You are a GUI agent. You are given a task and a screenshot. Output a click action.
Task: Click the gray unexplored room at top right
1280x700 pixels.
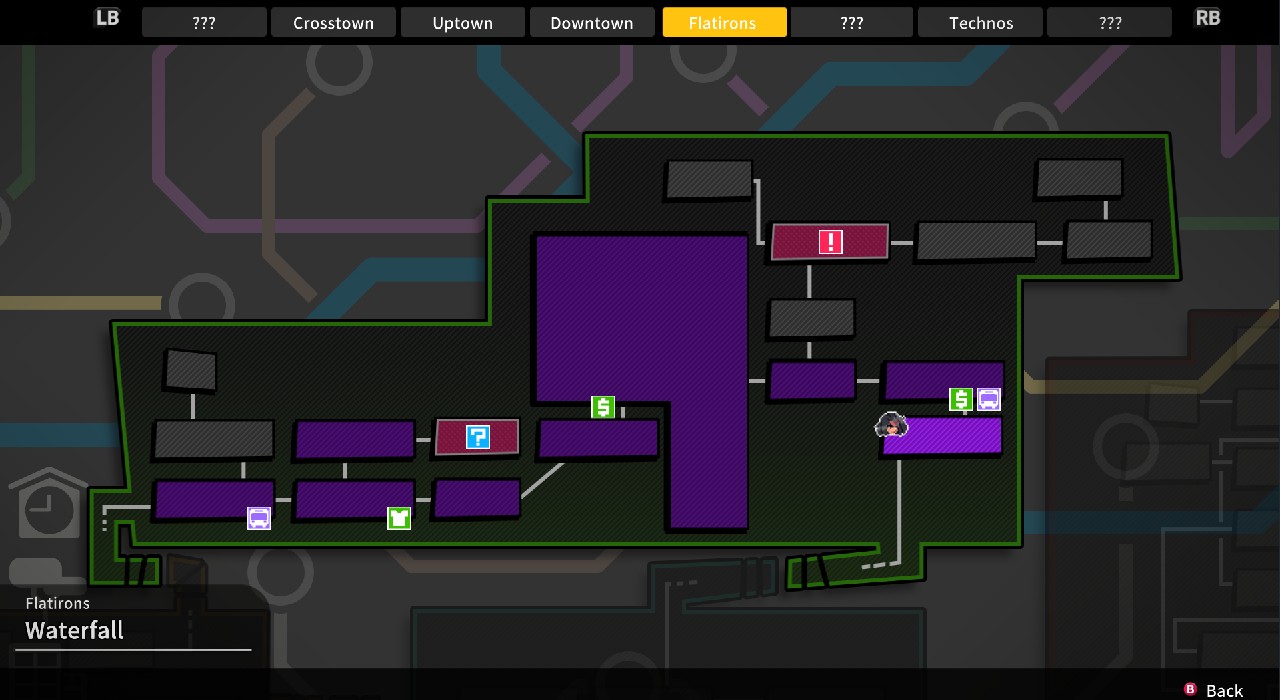1079,179
